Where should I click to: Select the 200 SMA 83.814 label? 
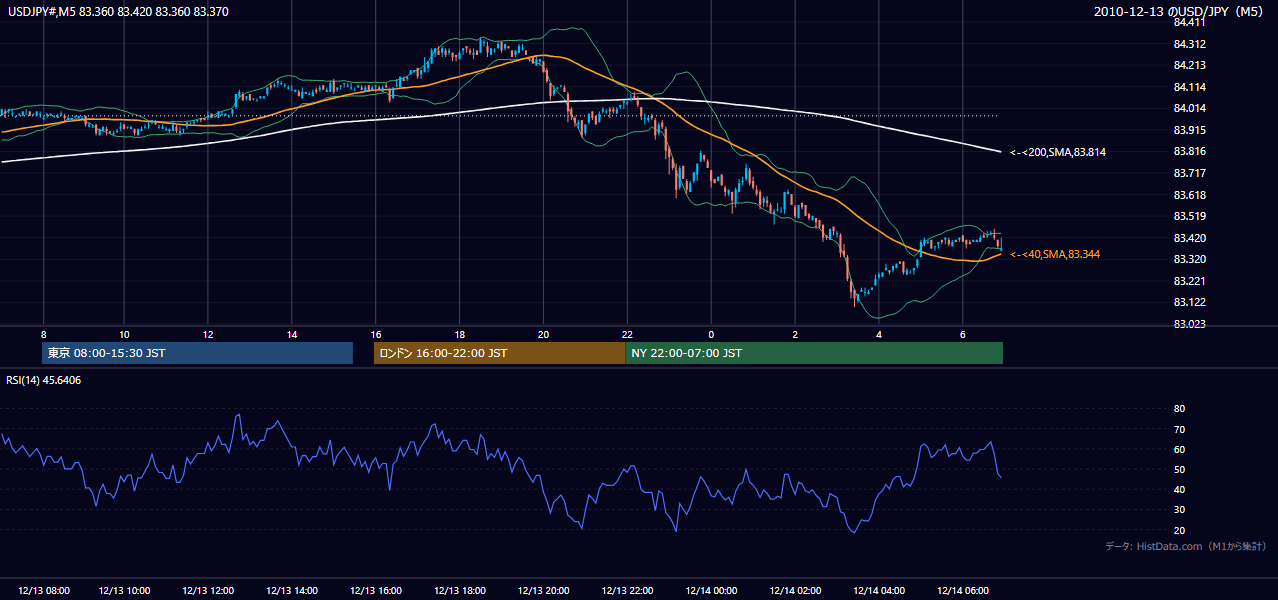click(x=1057, y=152)
